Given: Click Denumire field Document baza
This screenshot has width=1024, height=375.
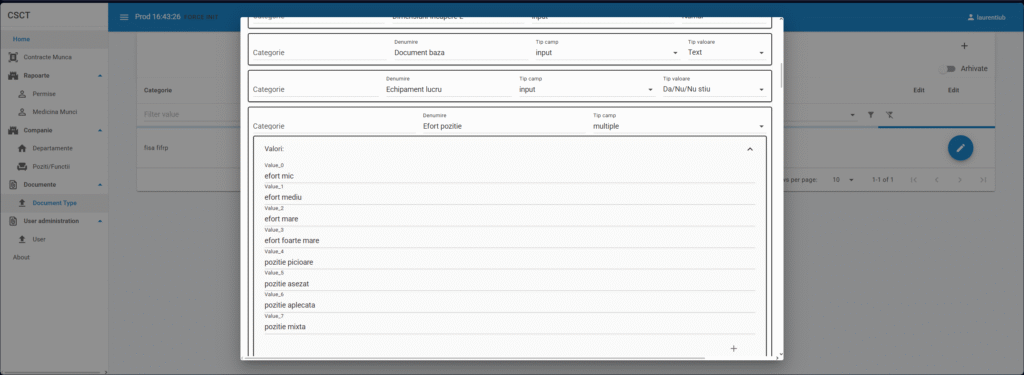Looking at the screenshot, I should (x=460, y=52).
